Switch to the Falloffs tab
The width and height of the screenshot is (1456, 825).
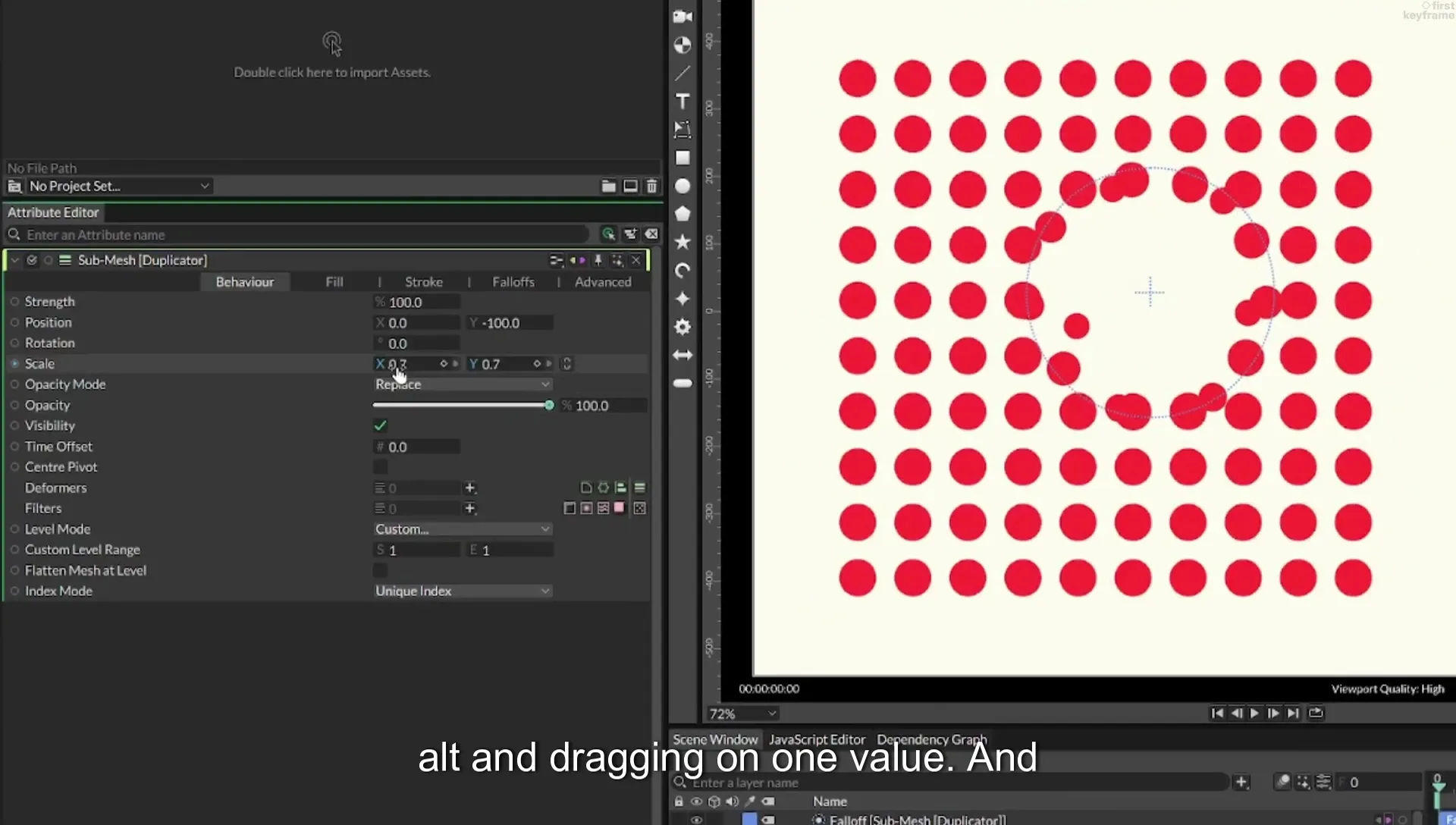pyautogui.click(x=513, y=282)
